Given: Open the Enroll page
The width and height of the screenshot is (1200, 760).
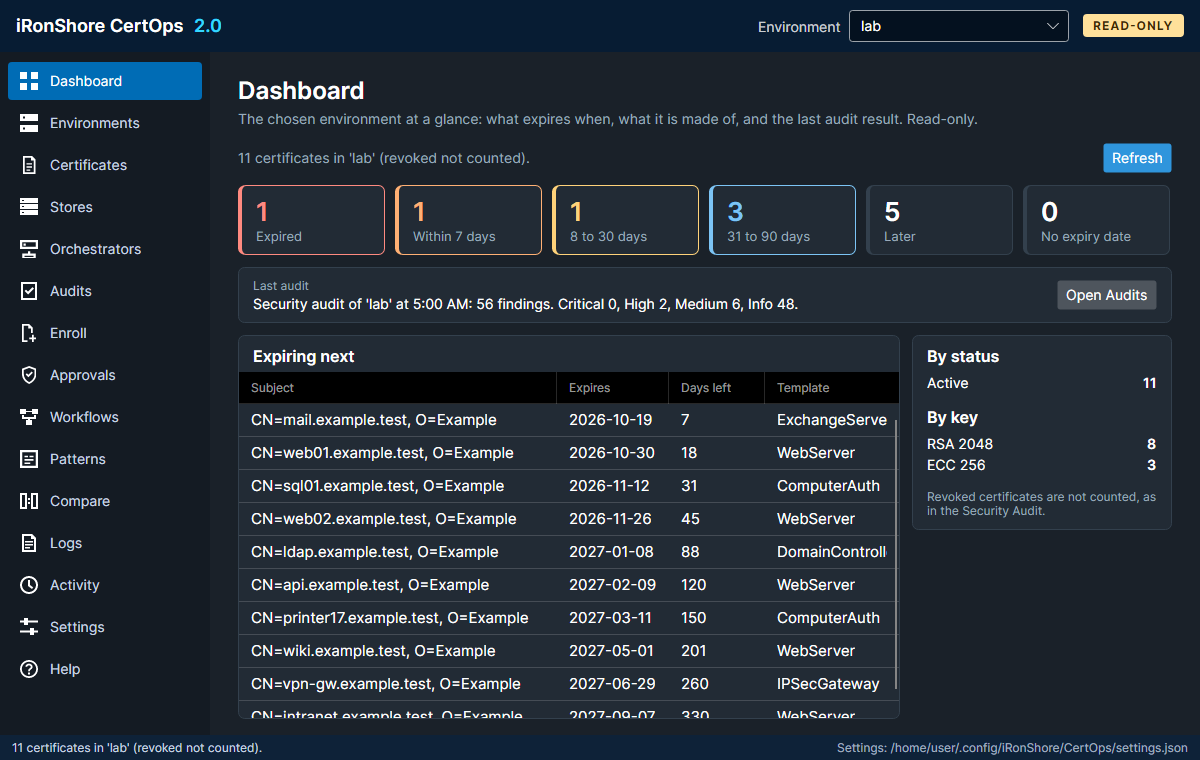Looking at the screenshot, I should (105, 333).
